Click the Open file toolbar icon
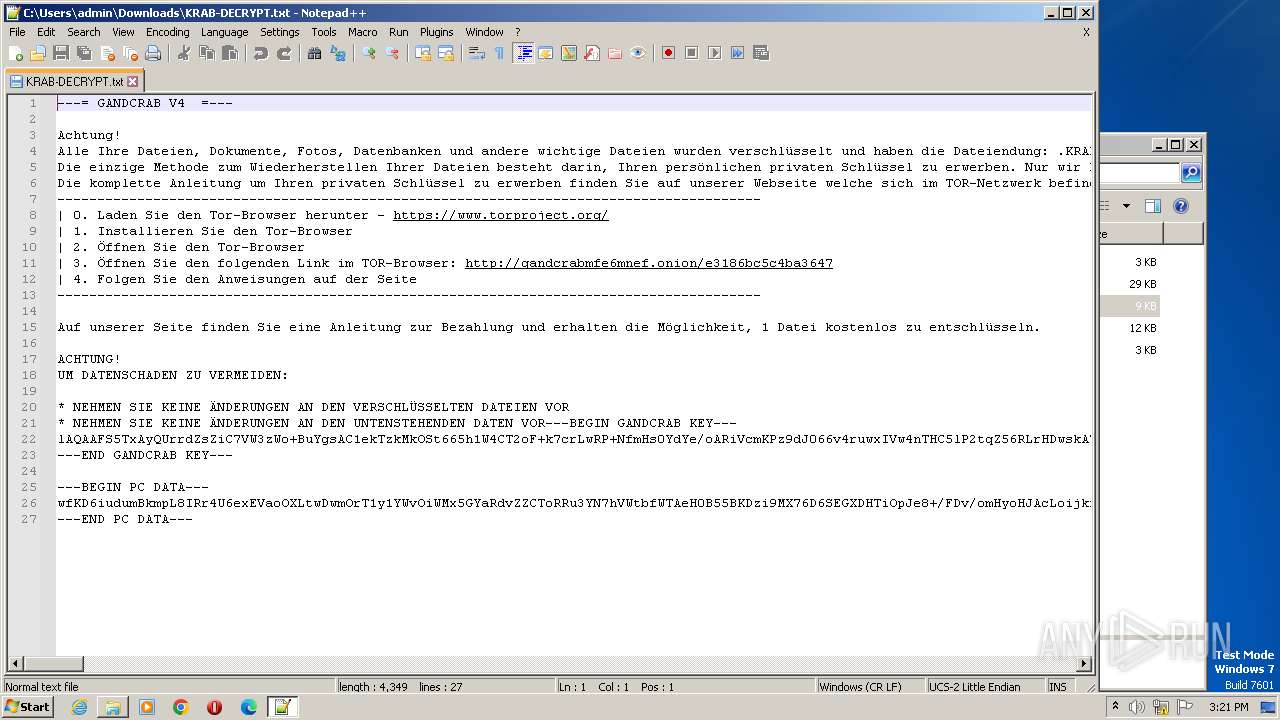This screenshot has width=1280, height=720. coord(38,53)
